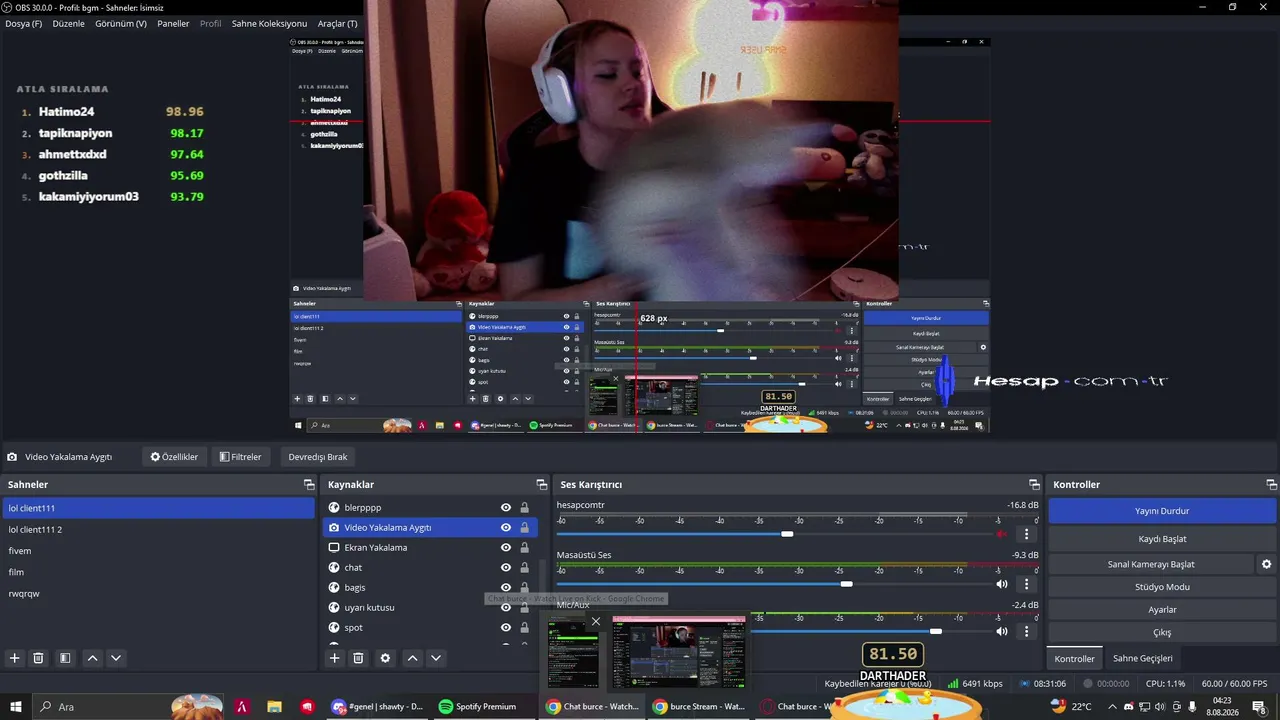Open the Araçlar (T) menu
This screenshot has height=720, width=1280.
coord(337,24)
